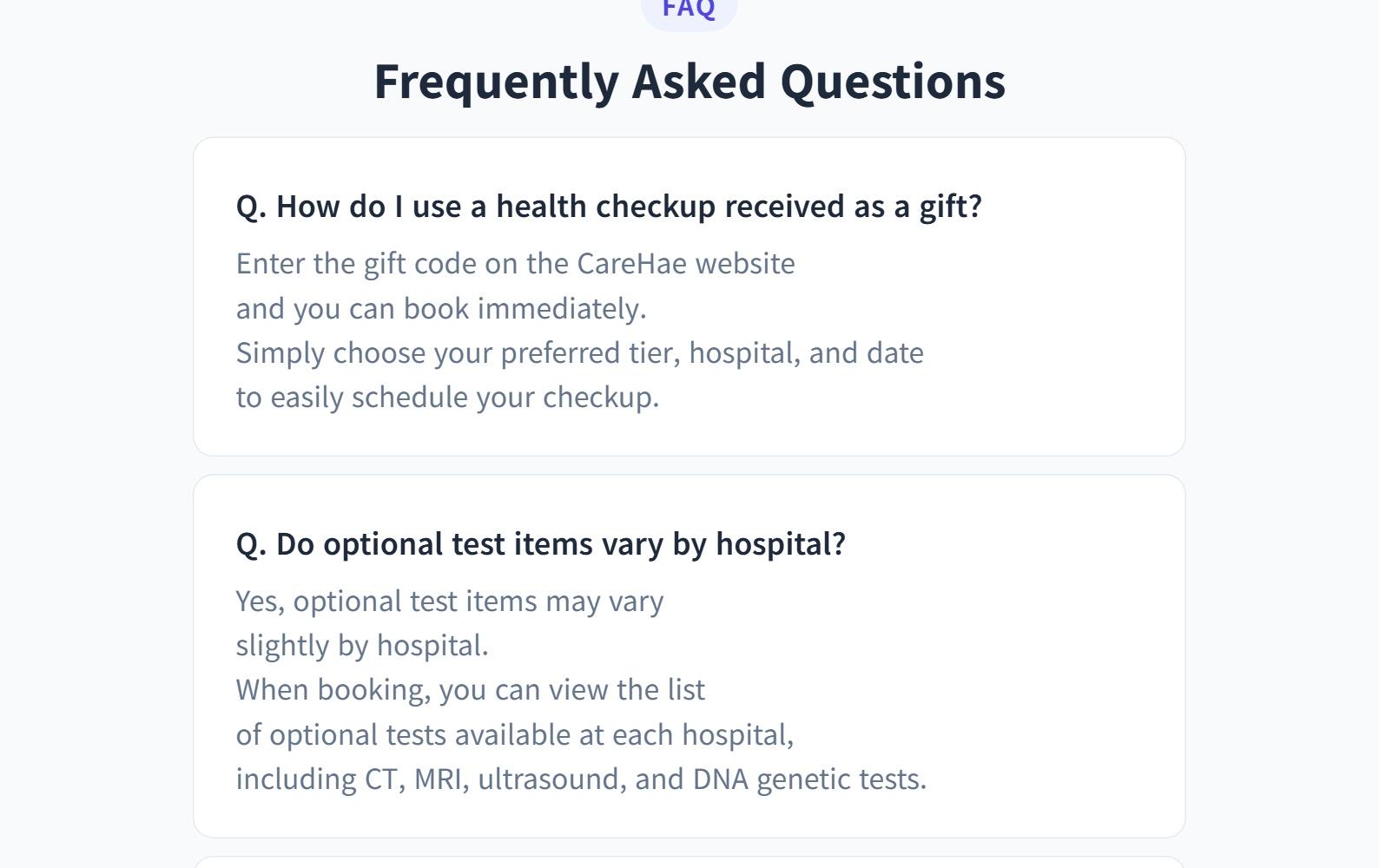This screenshot has width=1379, height=868.
Task: Click 'of optional tests available' line
Action: pyautogui.click(x=514, y=735)
